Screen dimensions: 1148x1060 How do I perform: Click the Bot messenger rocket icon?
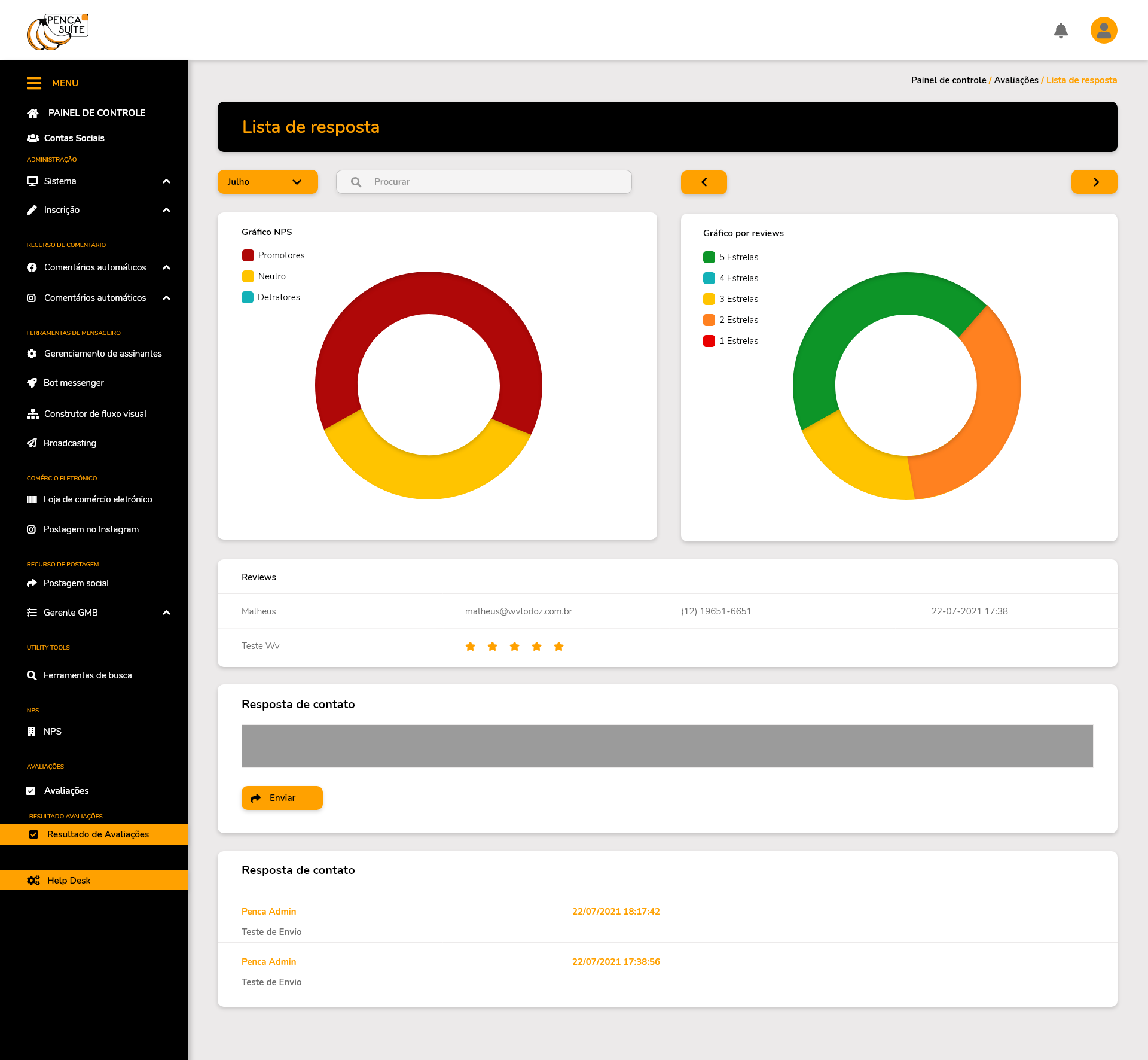(32, 383)
